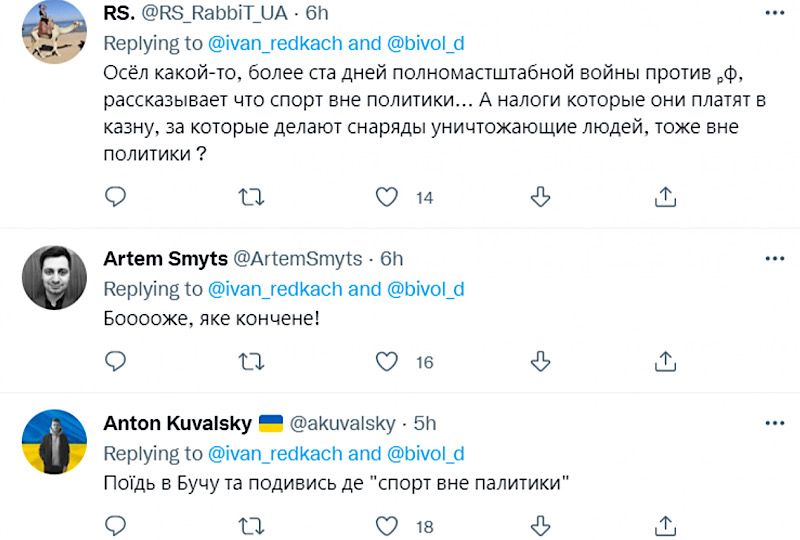The height and width of the screenshot is (540, 800).
Task: Like Artem Smyts tweet with 16 likes
Action: 387,360
